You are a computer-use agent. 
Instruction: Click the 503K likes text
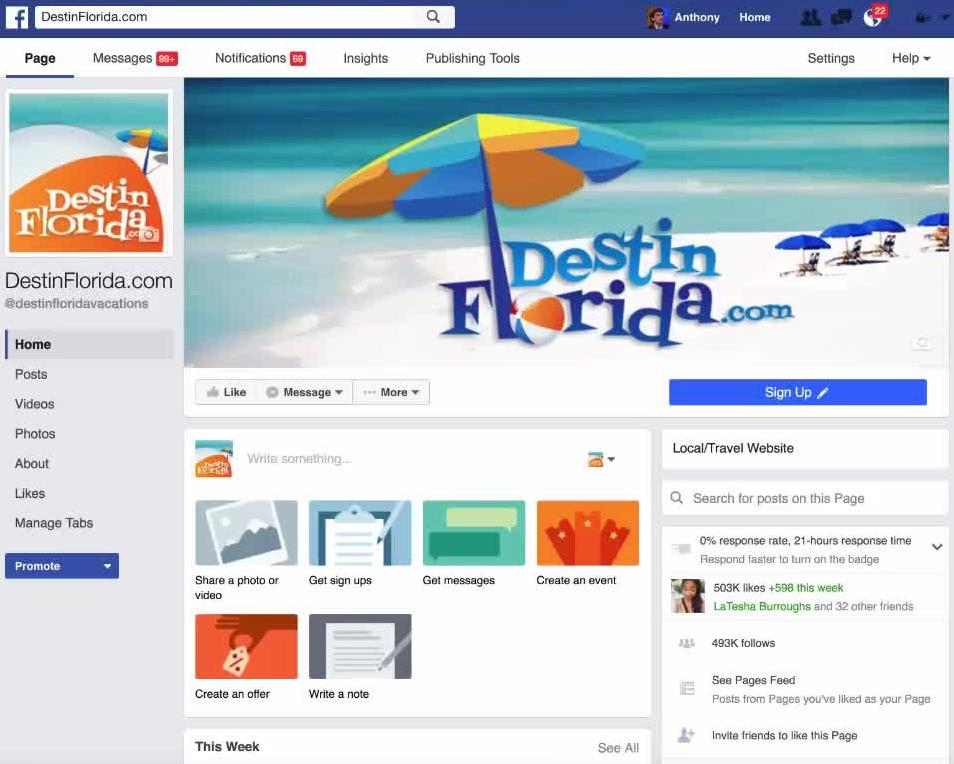[x=739, y=588]
